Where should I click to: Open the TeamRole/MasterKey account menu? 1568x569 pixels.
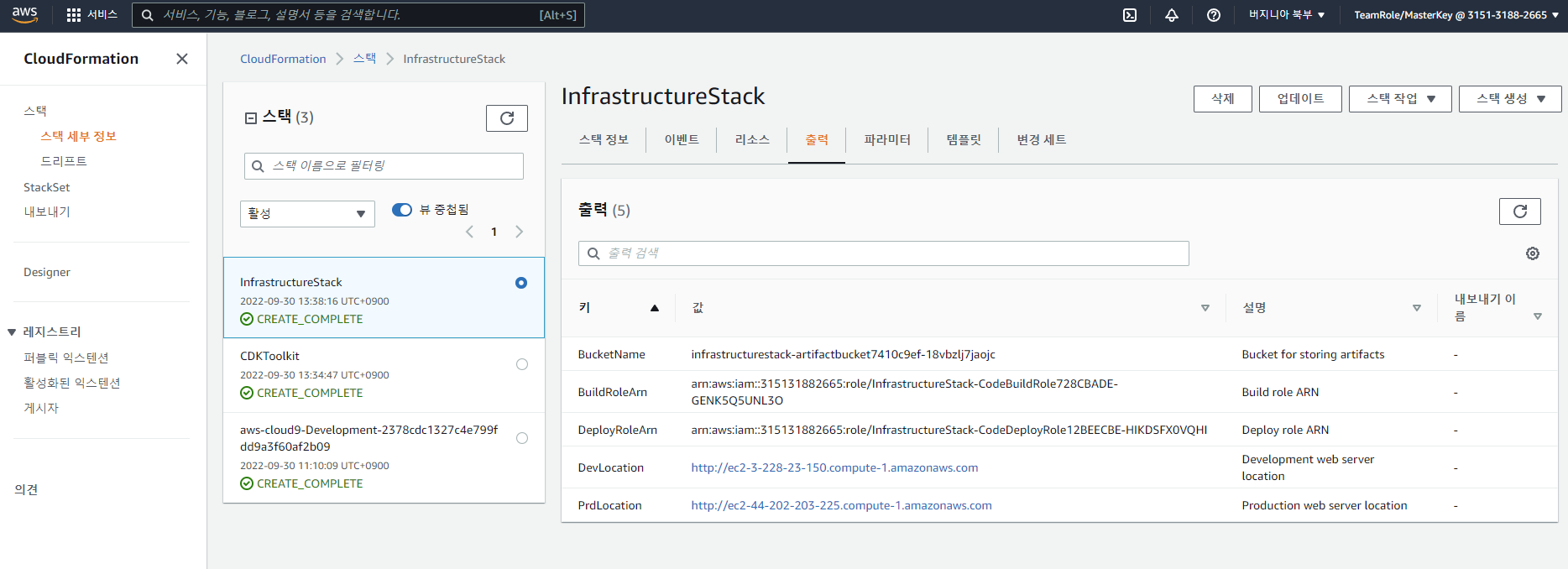click(1456, 15)
